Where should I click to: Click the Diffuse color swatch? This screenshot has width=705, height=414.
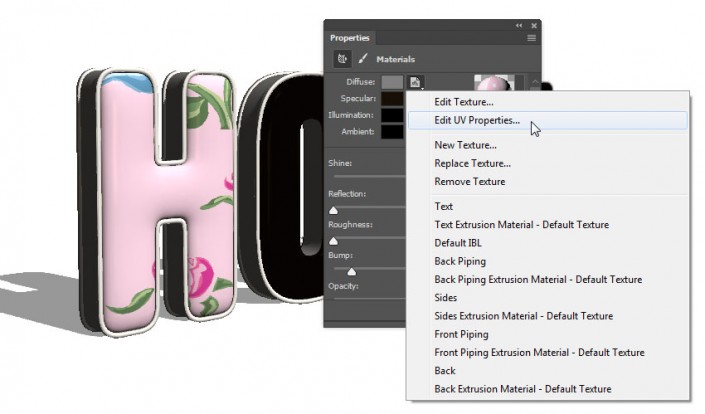392,82
